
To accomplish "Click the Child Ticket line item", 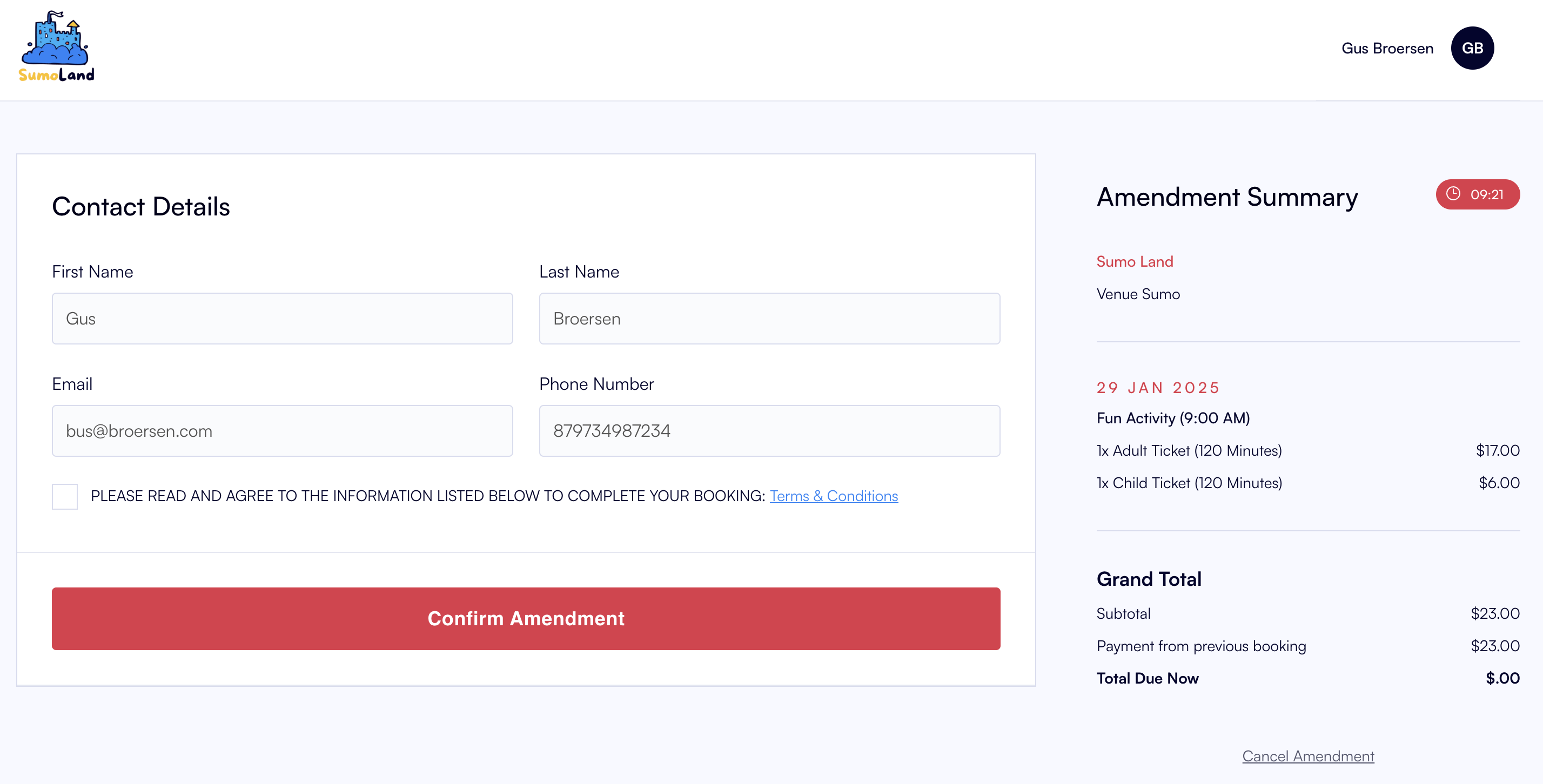I will [x=1307, y=483].
